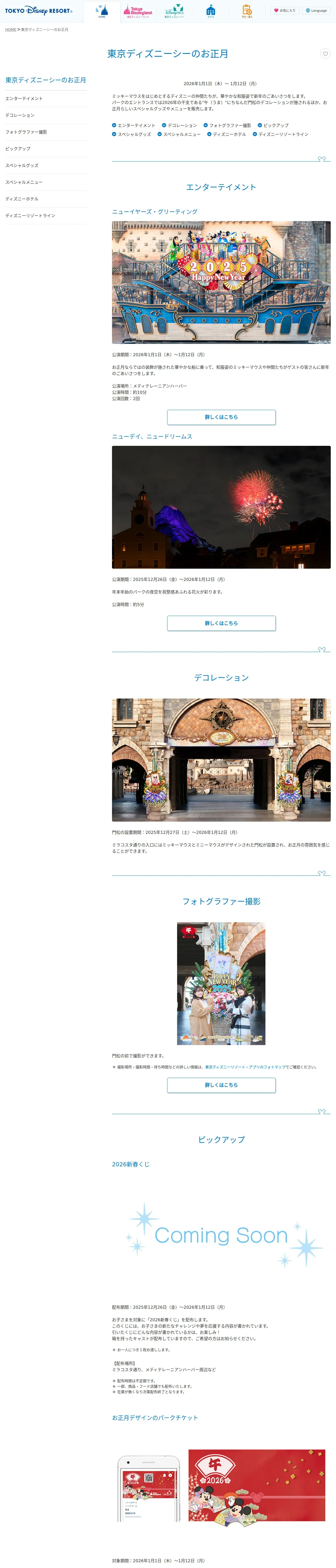336x1568 pixels.
Task: Click the kadomatsu decoration entrance photo
Action: click(221, 760)
